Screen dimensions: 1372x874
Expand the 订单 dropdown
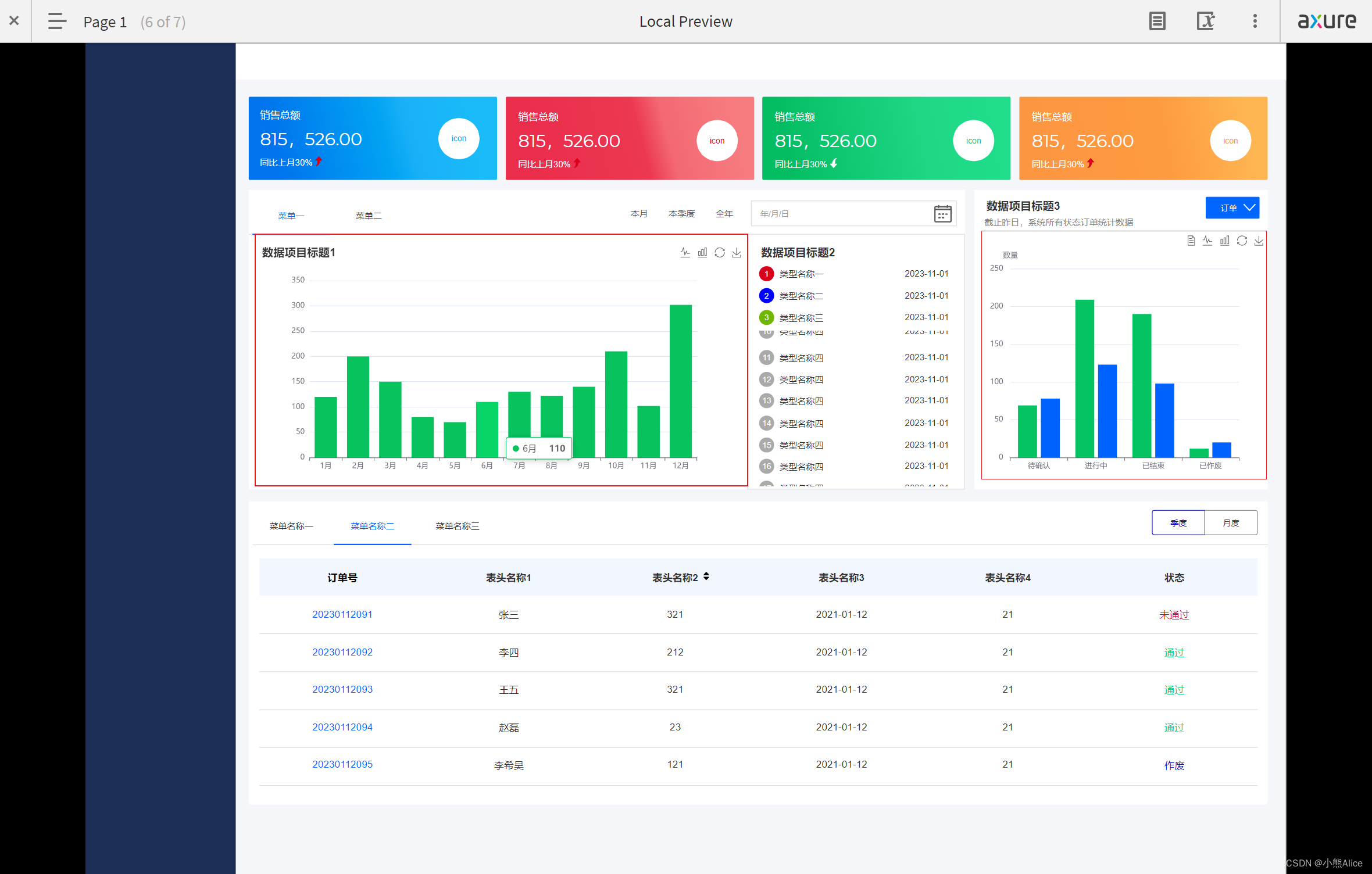(1232, 208)
